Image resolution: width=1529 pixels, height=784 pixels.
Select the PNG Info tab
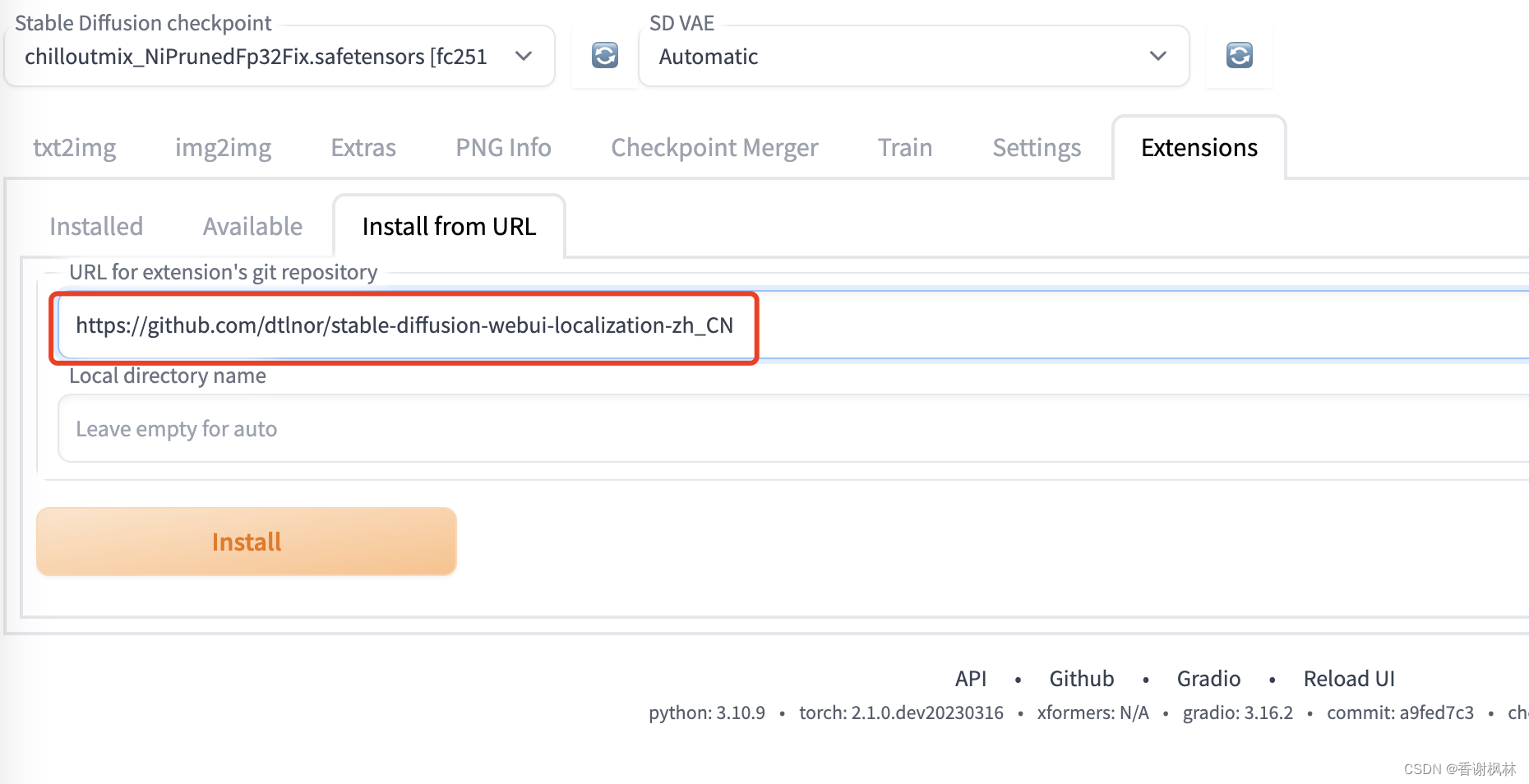tap(503, 148)
